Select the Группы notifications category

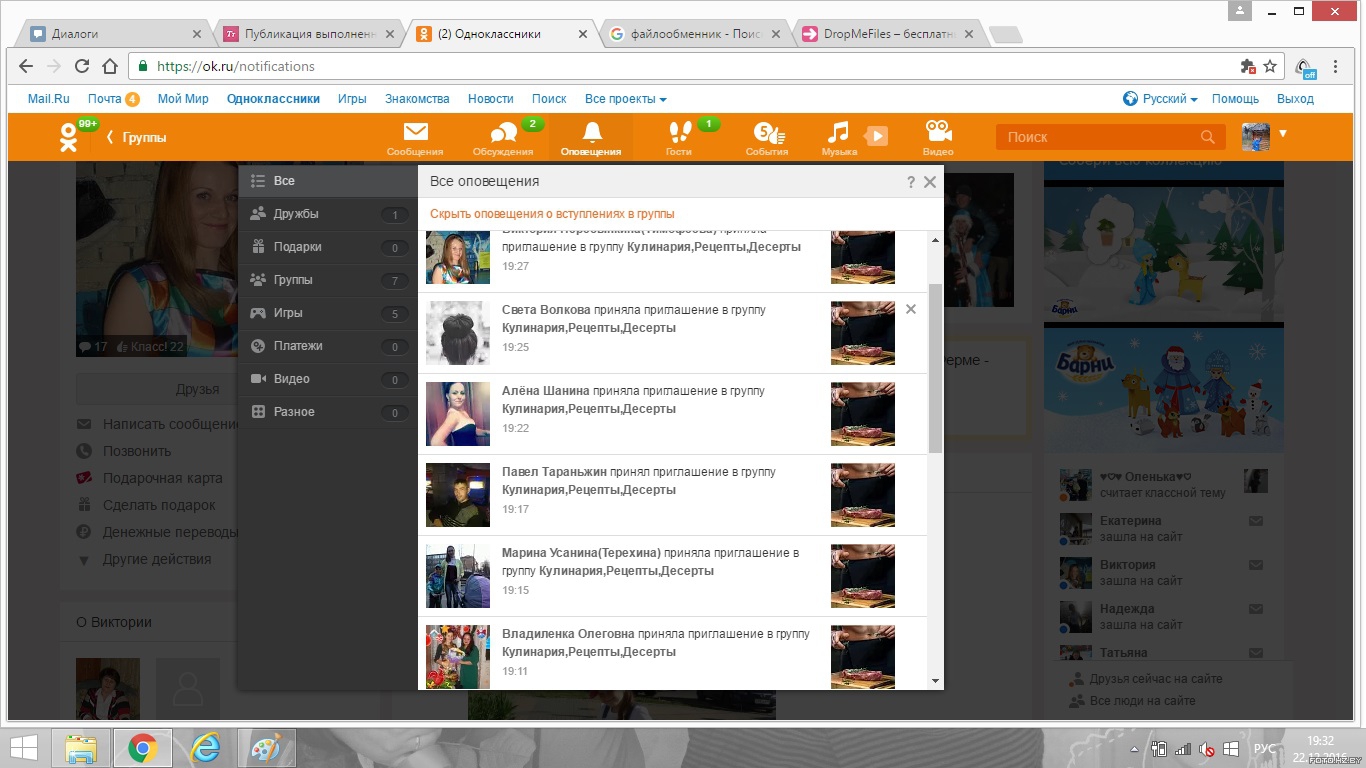(x=328, y=280)
